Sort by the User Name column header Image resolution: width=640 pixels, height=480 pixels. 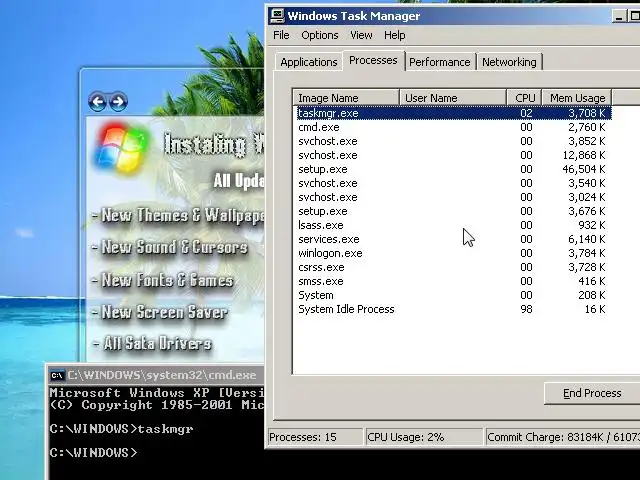pos(453,98)
